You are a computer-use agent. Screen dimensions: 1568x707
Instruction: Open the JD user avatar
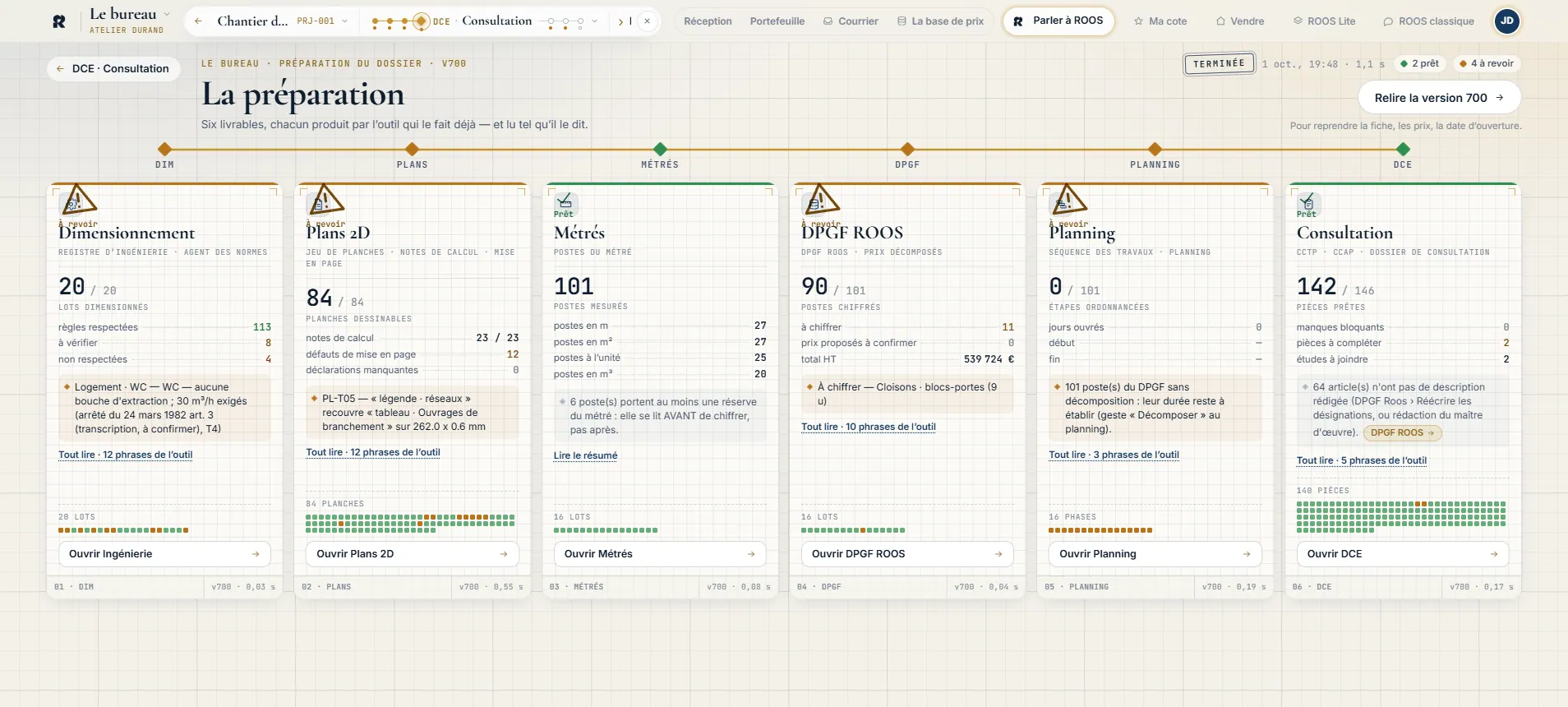coord(1506,21)
